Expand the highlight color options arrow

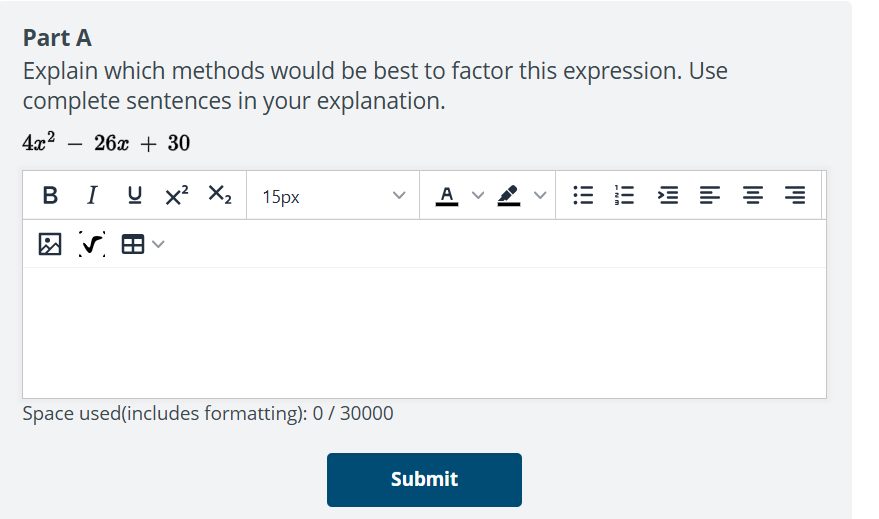[540, 196]
